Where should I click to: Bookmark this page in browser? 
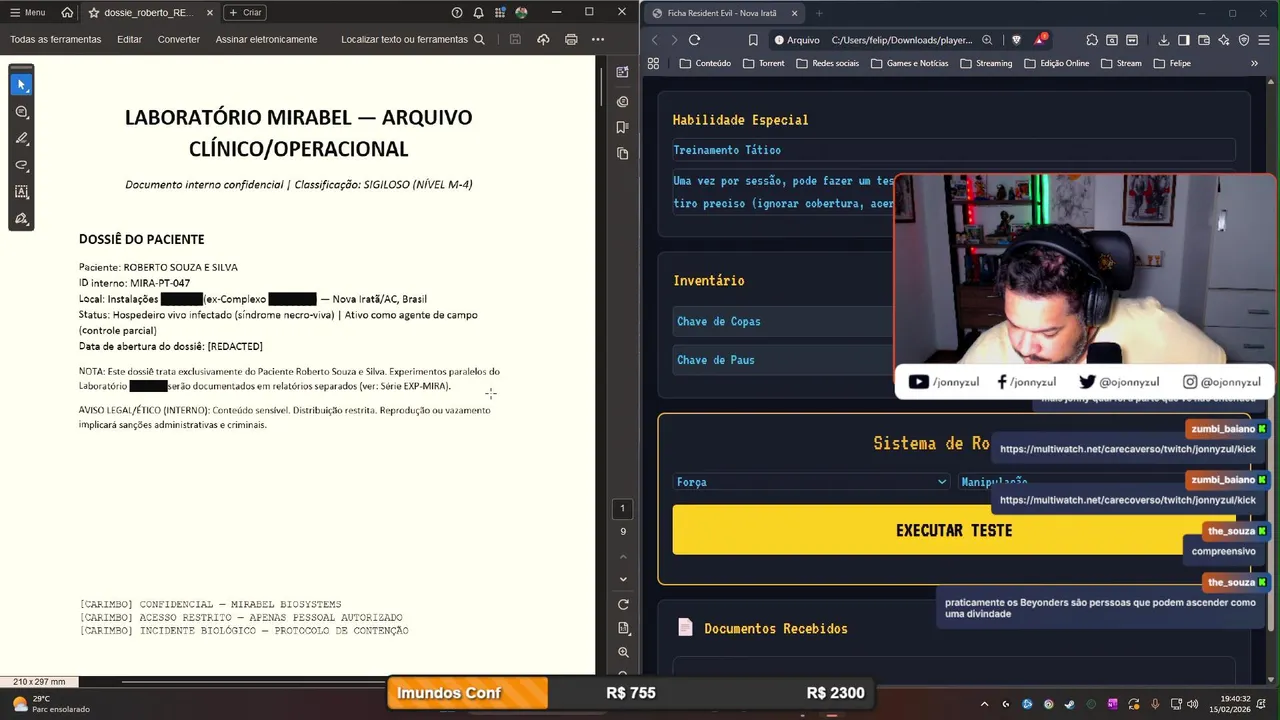pos(753,40)
